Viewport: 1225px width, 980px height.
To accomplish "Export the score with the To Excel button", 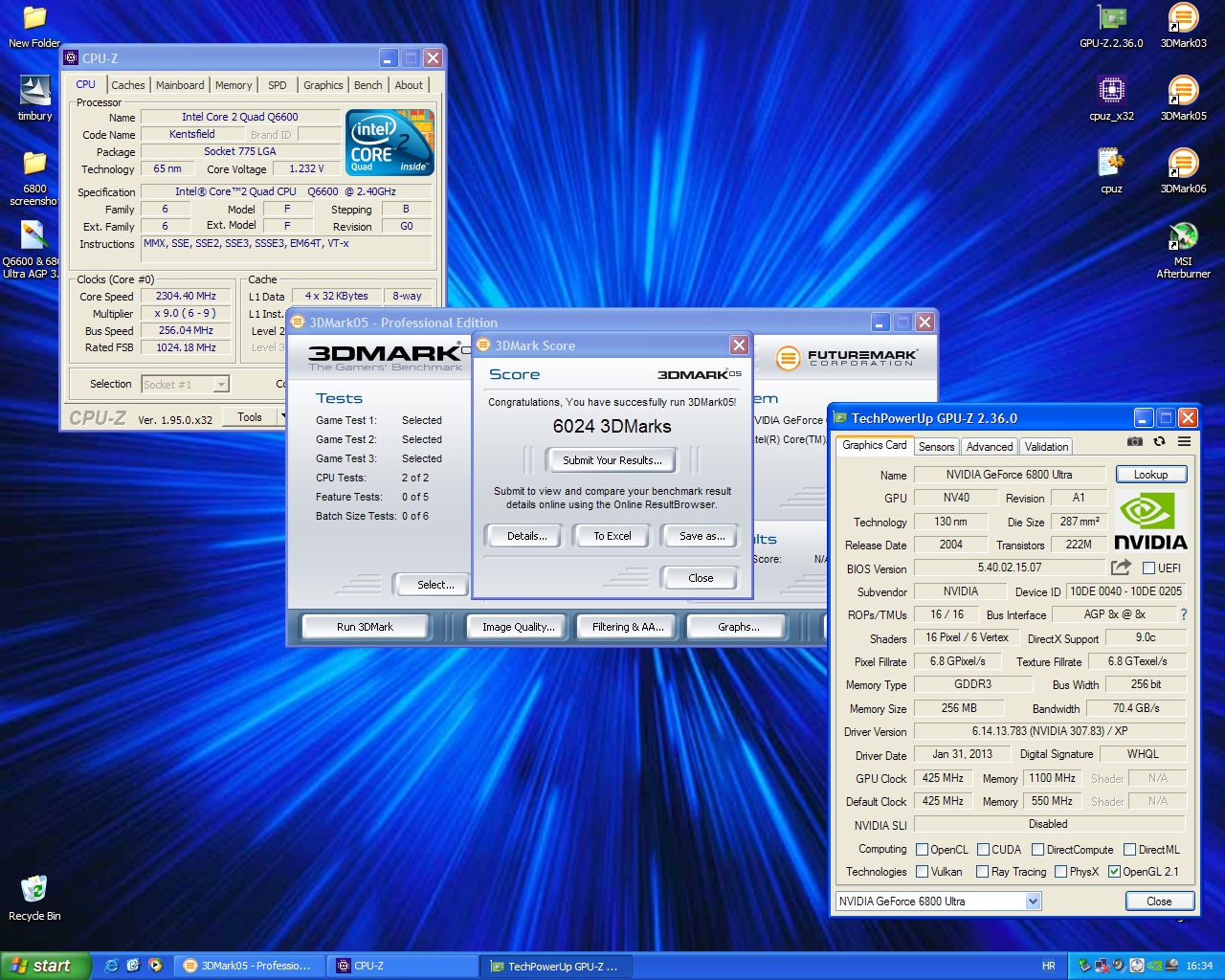I will point(612,536).
